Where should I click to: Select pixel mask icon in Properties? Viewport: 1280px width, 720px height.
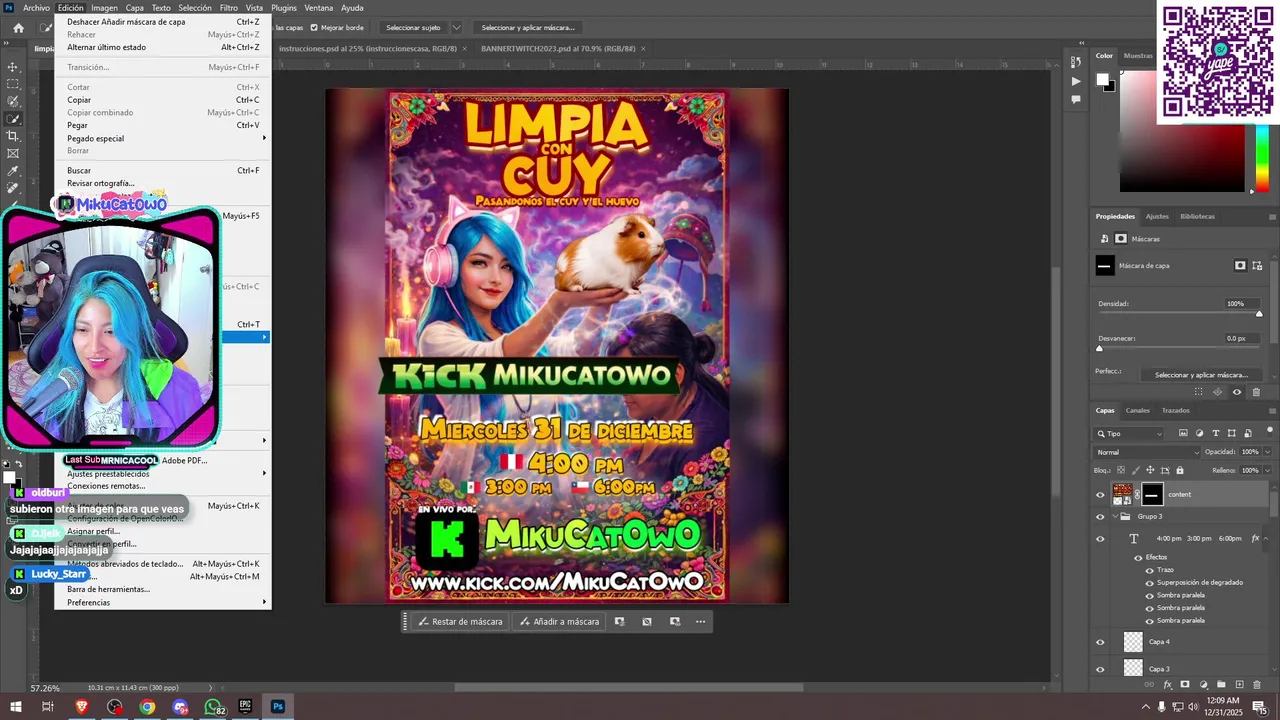[x=1240, y=266]
